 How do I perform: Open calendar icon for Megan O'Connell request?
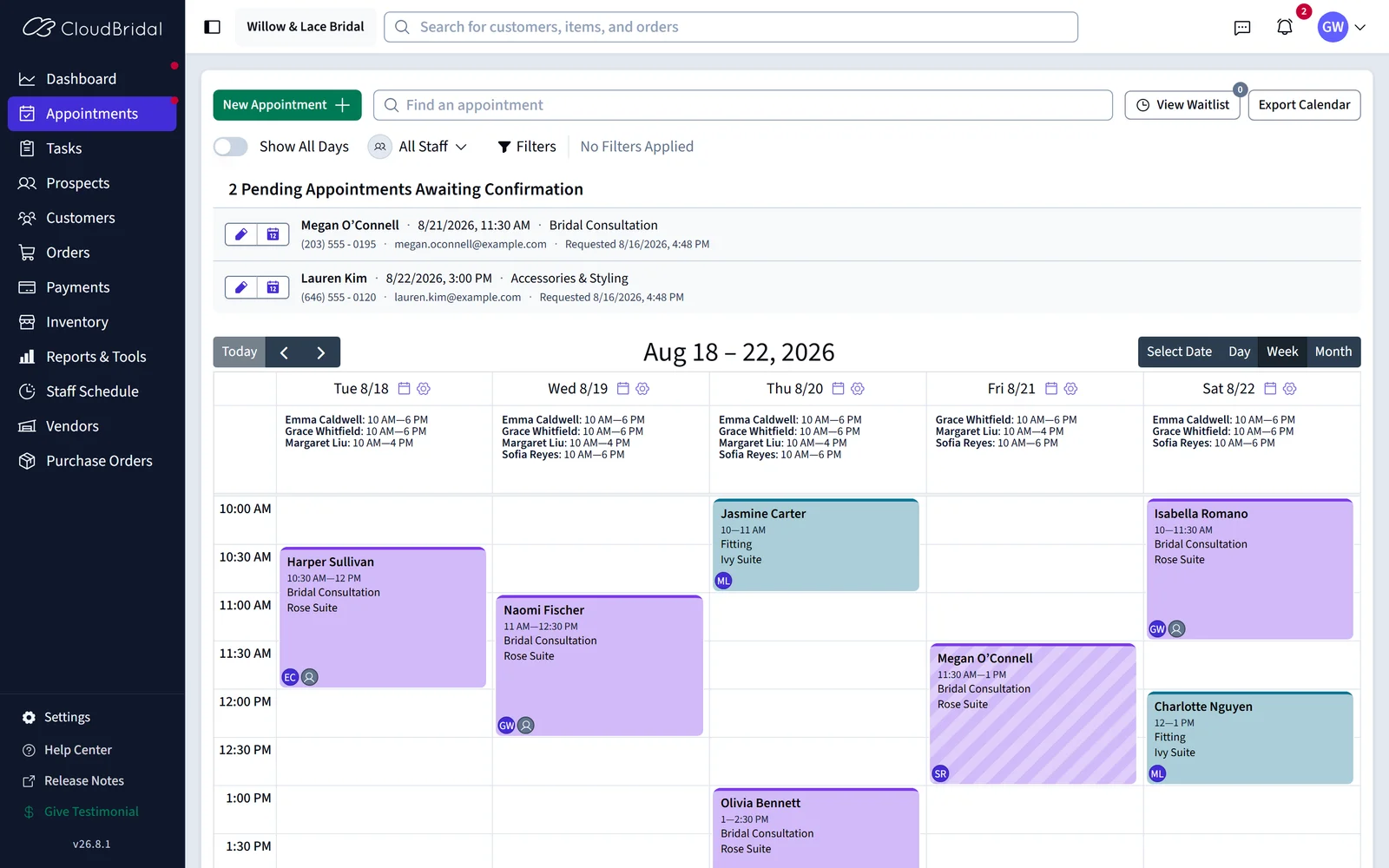(x=273, y=234)
